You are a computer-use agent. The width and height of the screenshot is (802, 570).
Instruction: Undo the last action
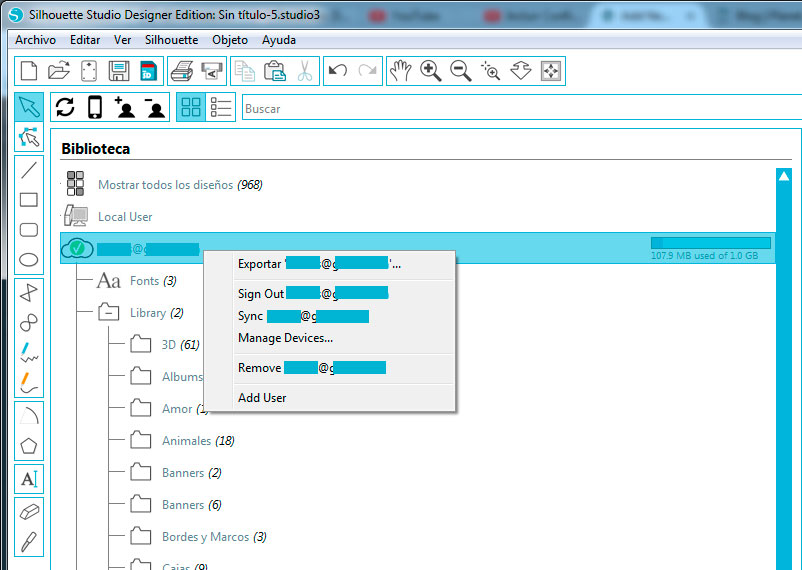338,70
